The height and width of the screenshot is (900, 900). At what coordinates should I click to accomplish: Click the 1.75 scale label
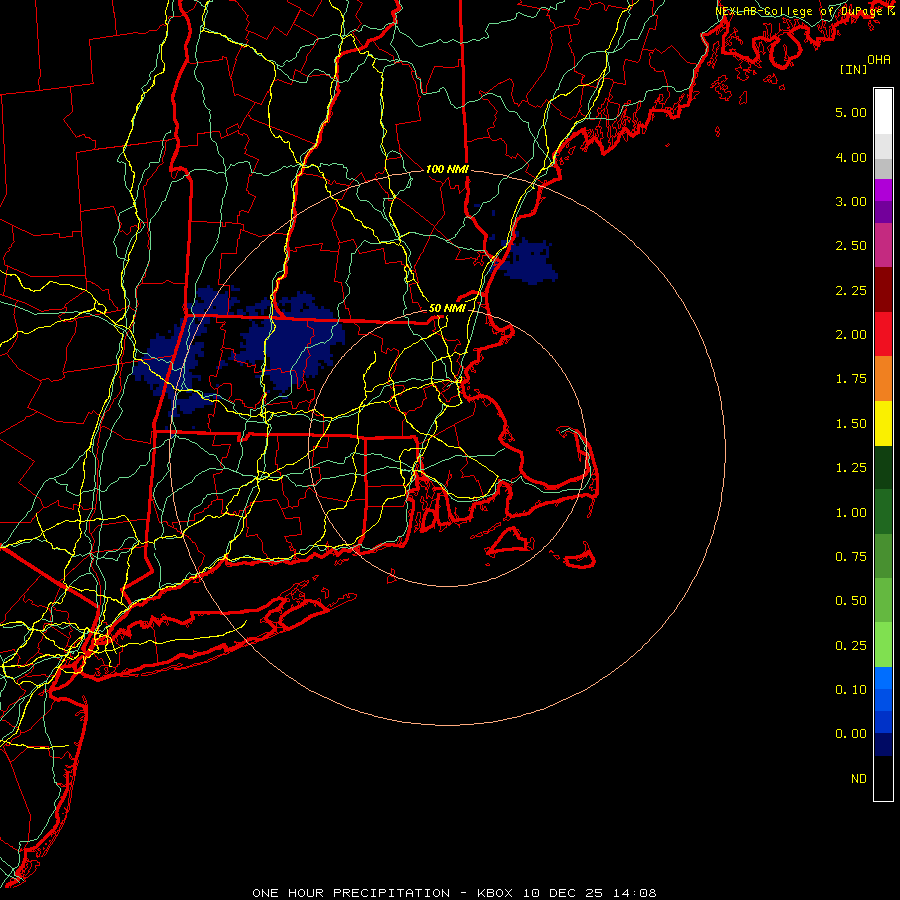click(851, 379)
